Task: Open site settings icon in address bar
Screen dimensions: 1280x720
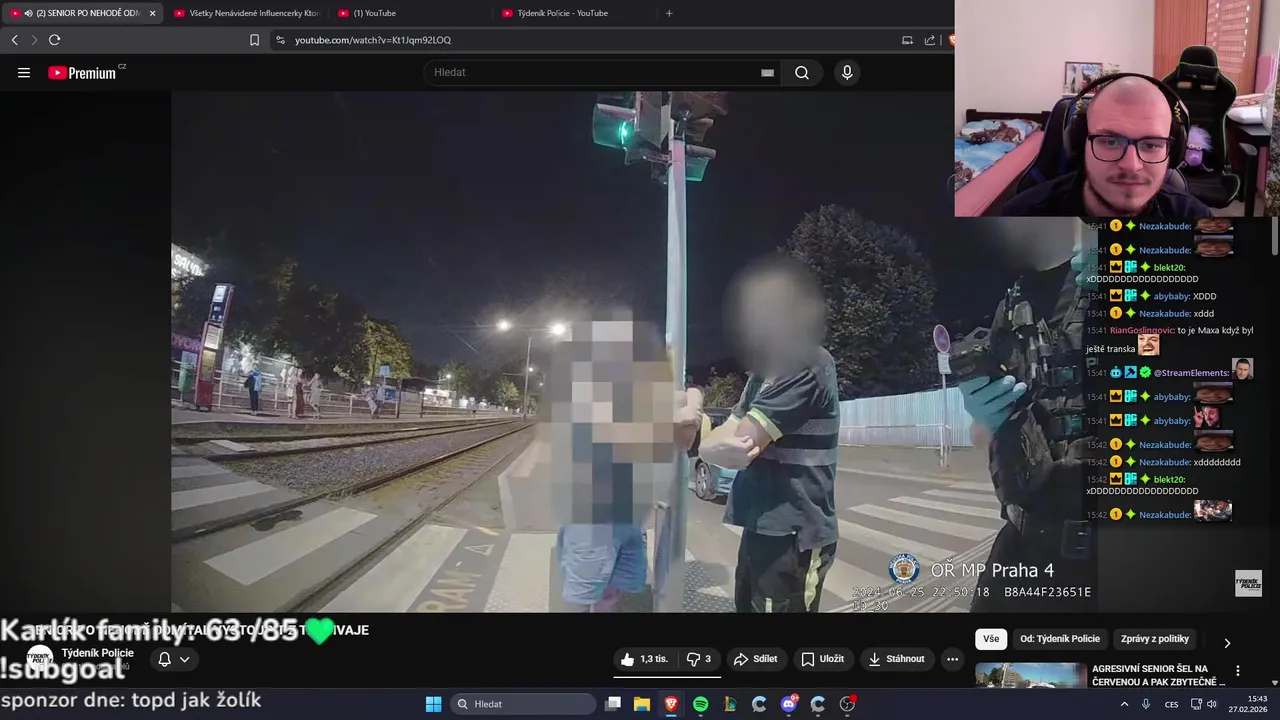Action: pyautogui.click(x=280, y=40)
